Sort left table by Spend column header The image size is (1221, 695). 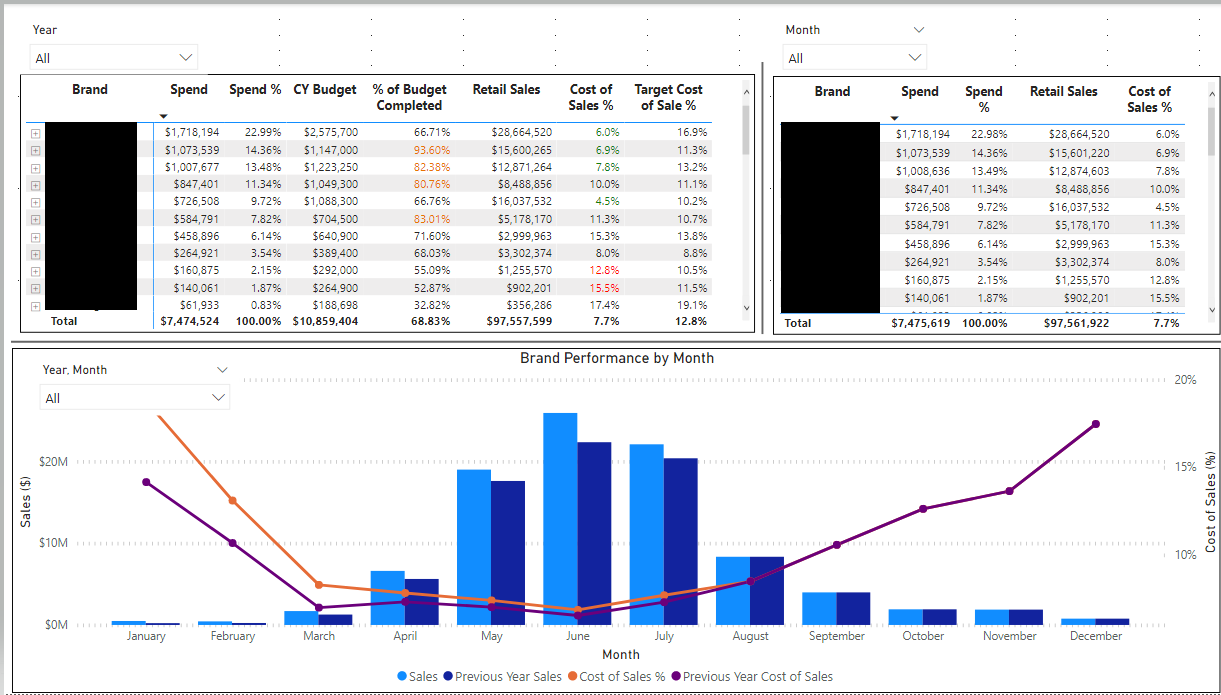point(189,90)
